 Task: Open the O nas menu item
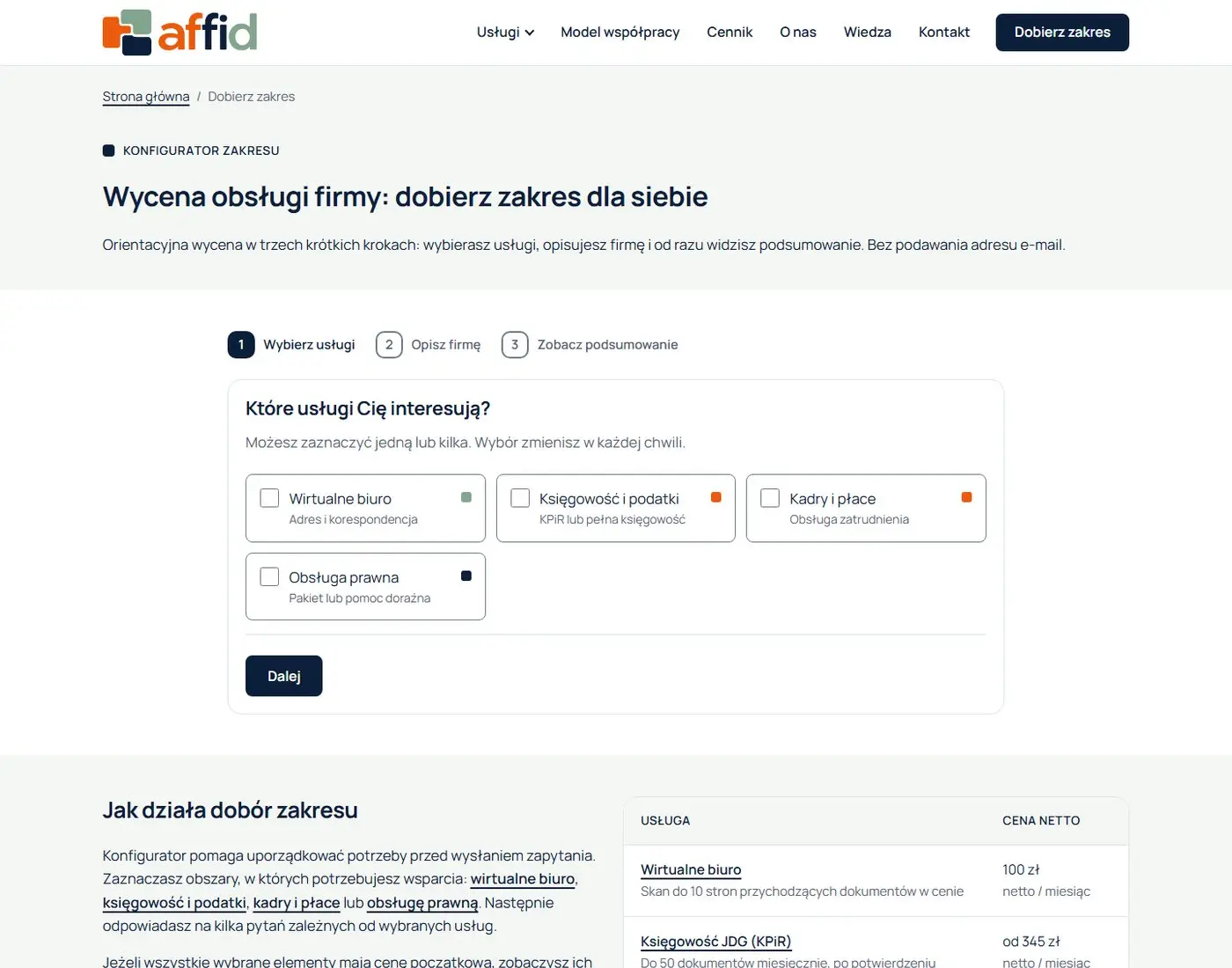point(798,33)
